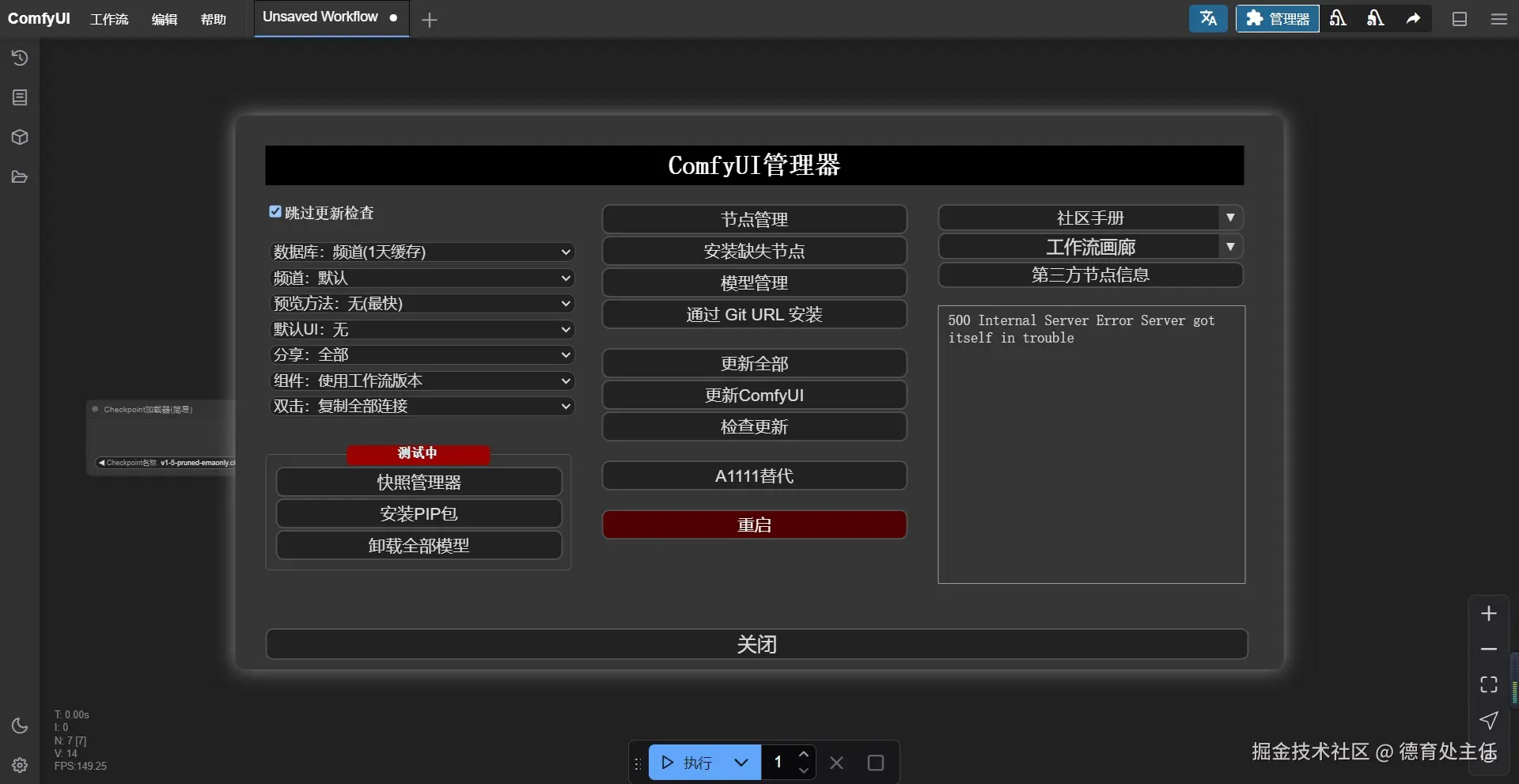Click the share arrow icon
This screenshot has width=1519, height=784.
tap(1413, 18)
